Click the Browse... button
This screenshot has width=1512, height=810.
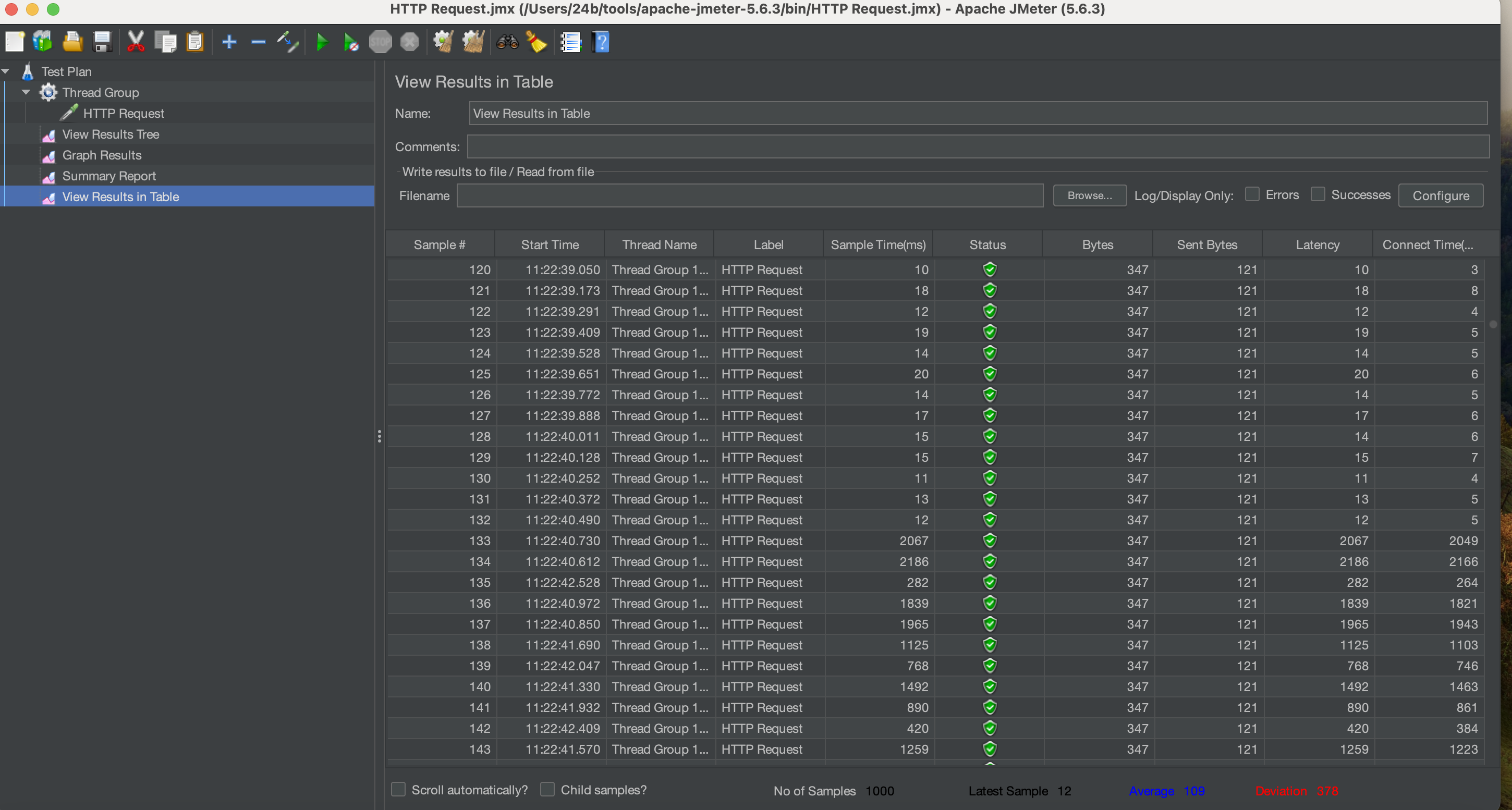click(x=1089, y=195)
